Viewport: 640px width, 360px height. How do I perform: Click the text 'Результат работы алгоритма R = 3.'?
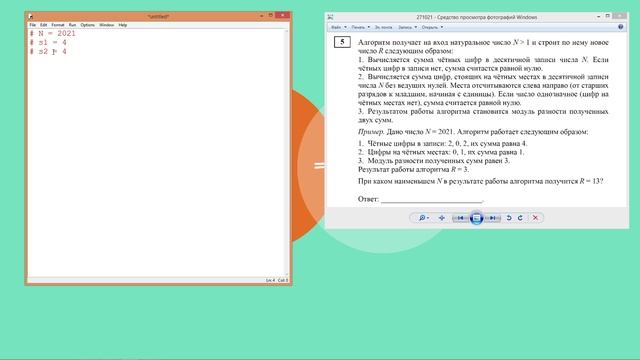coord(413,169)
